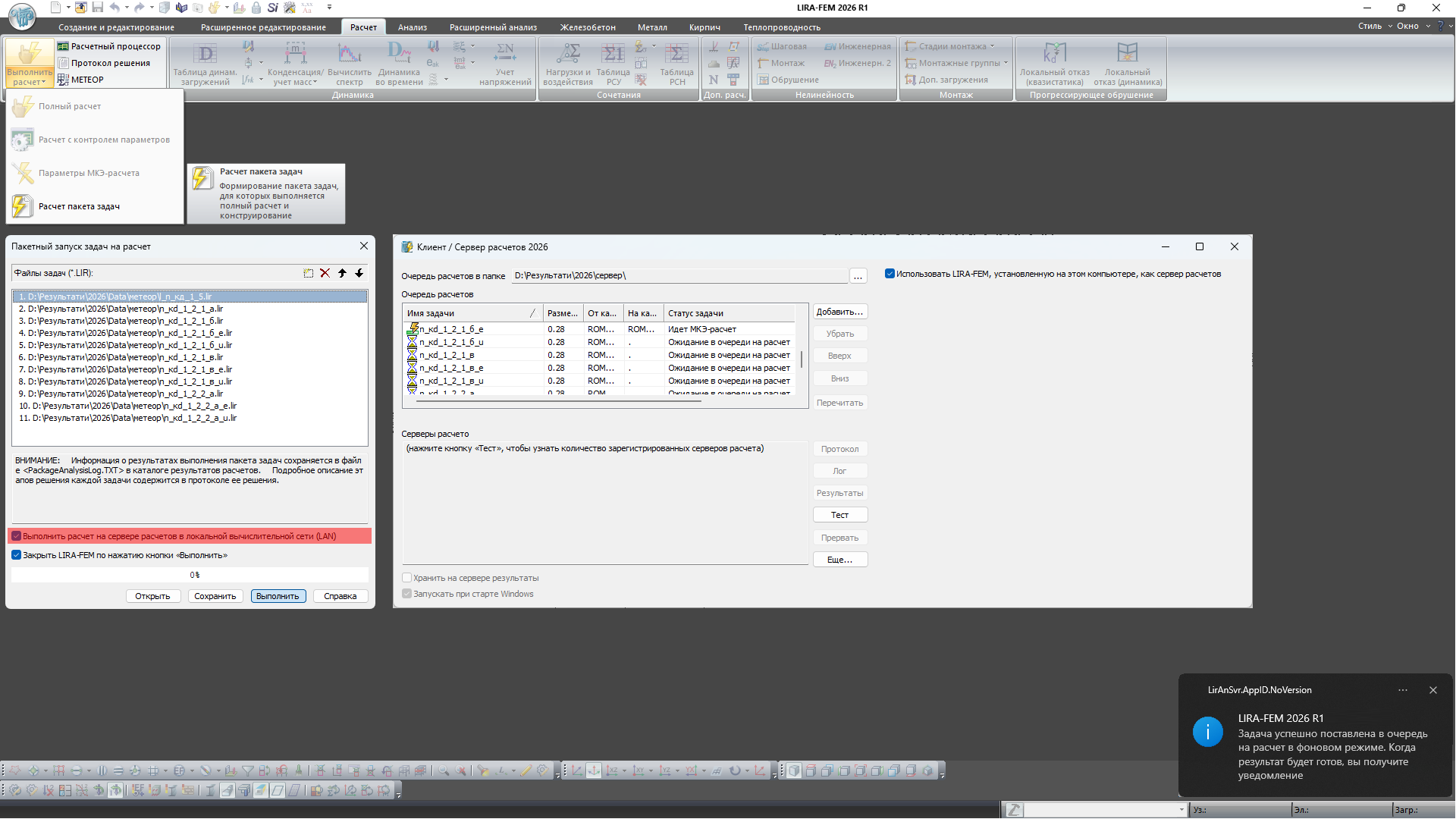This screenshot has height=819, width=1456.
Task: Uncheck Закрыть LIRA-FEM по нажатию checkbox
Action: [16, 555]
